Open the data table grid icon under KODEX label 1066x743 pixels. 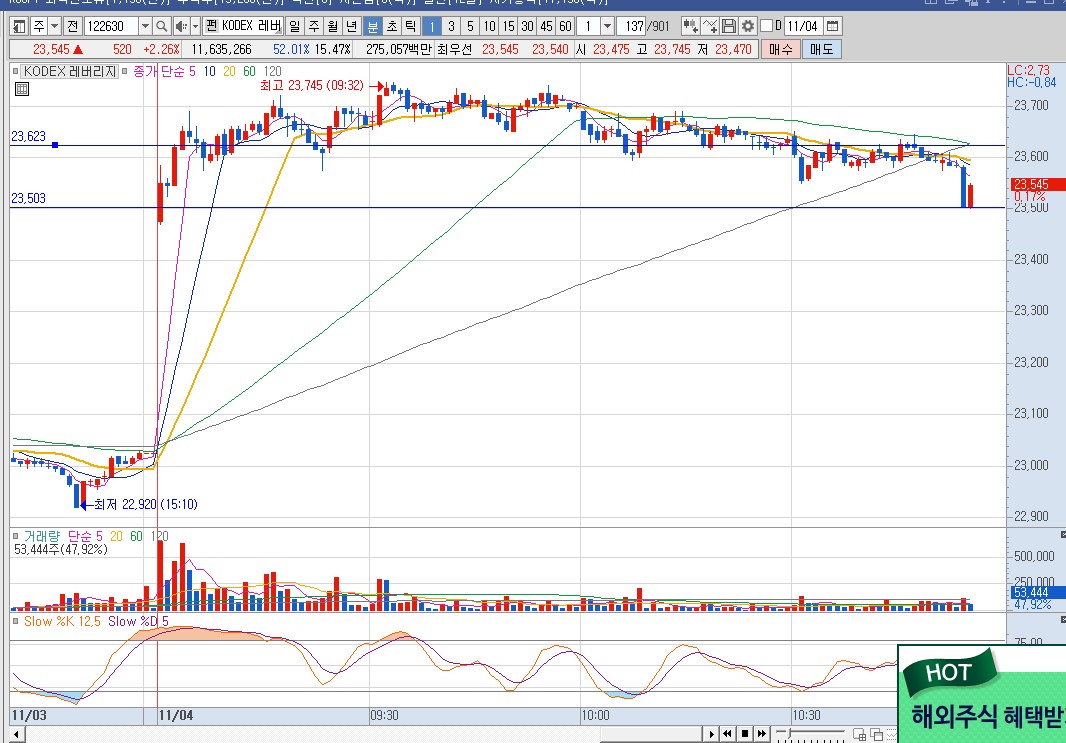[22, 89]
